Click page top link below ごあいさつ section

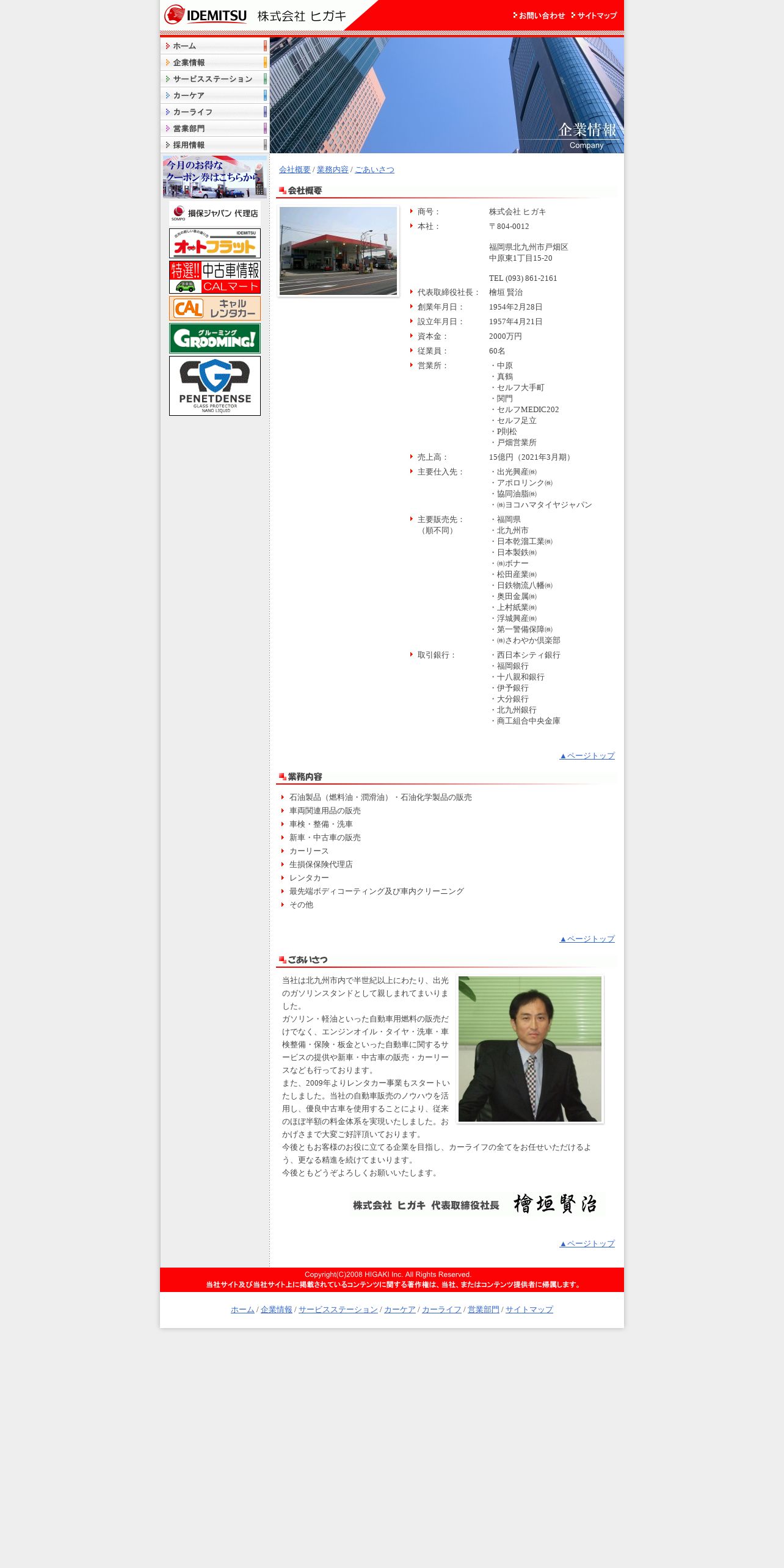pyautogui.click(x=587, y=1244)
